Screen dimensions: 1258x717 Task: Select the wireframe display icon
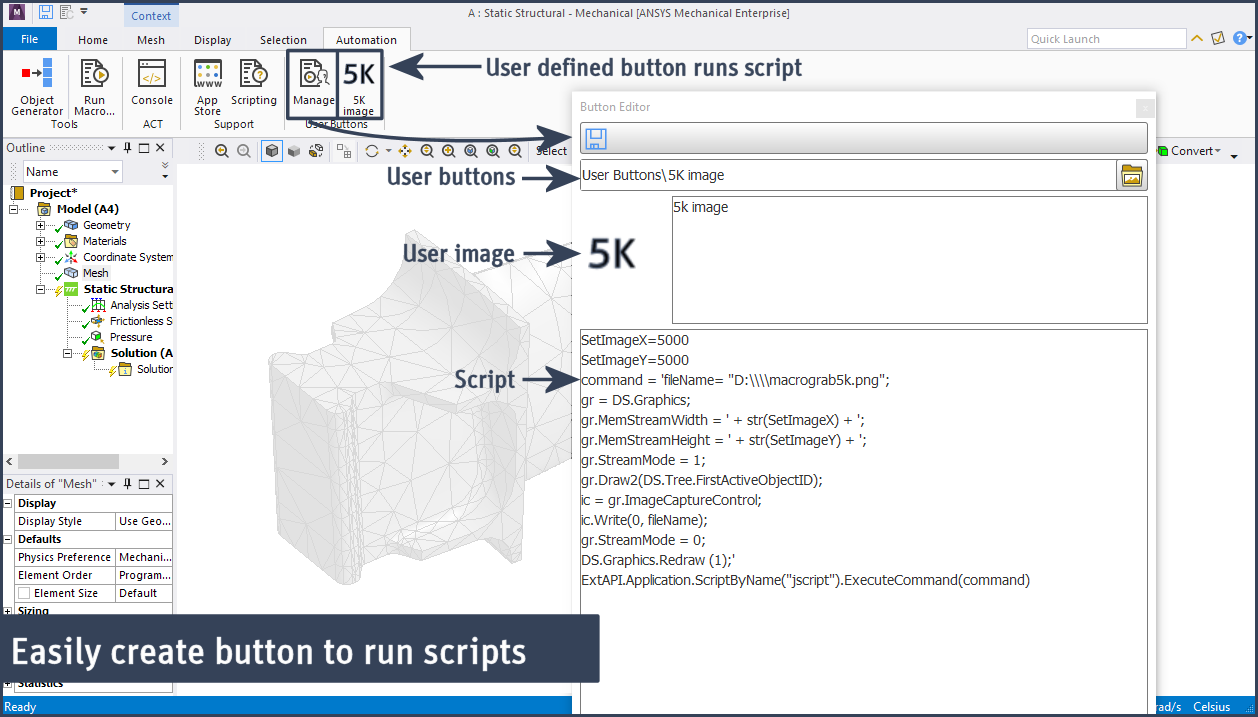pyautogui.click(x=316, y=151)
